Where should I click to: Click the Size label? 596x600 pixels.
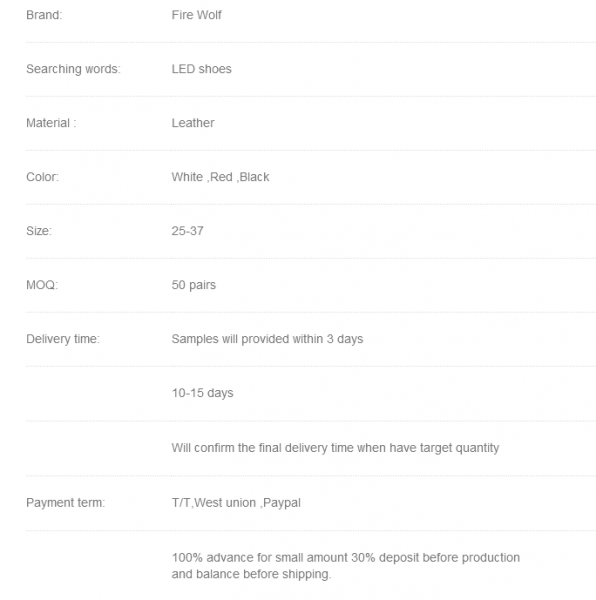coord(39,231)
